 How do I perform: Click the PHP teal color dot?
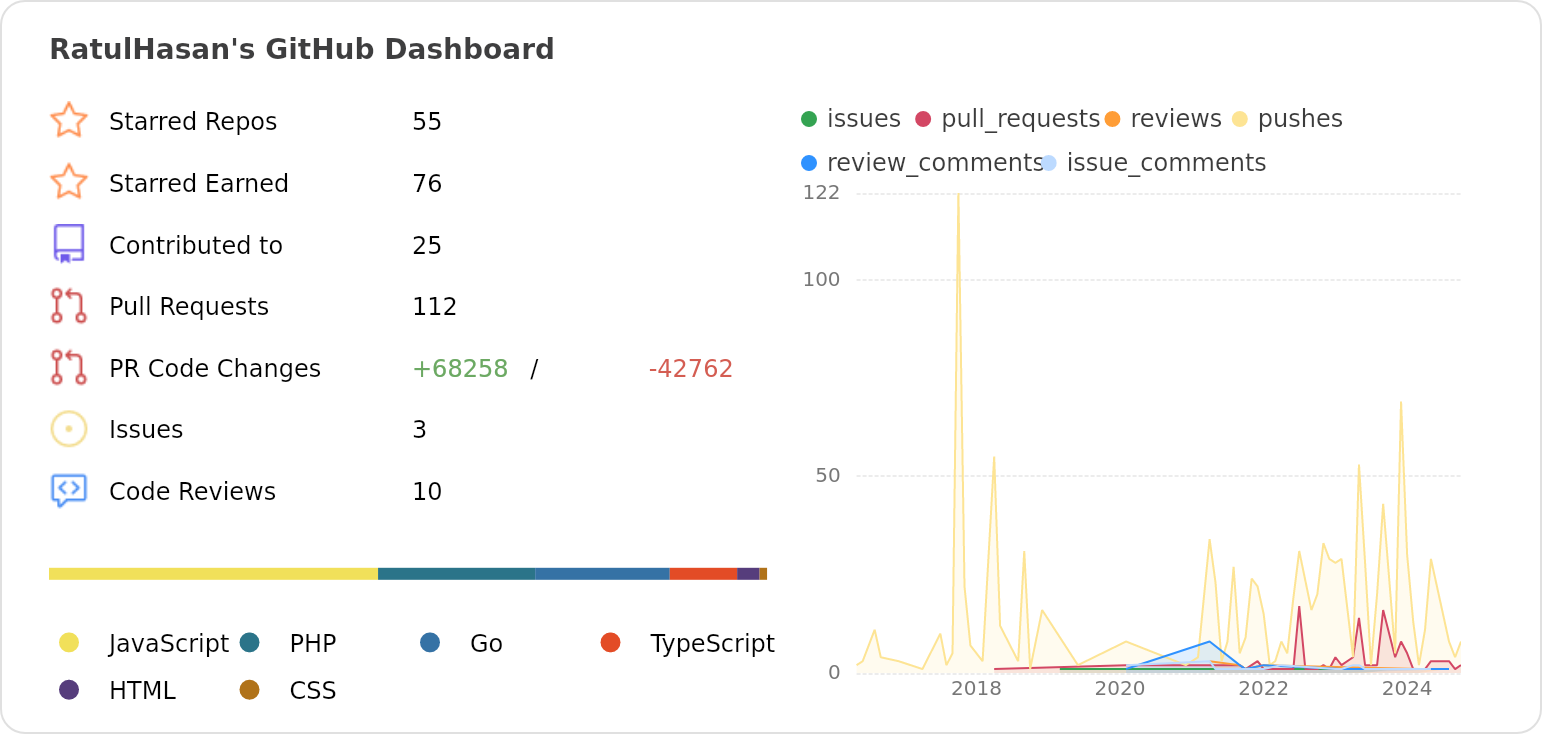[x=250, y=642]
